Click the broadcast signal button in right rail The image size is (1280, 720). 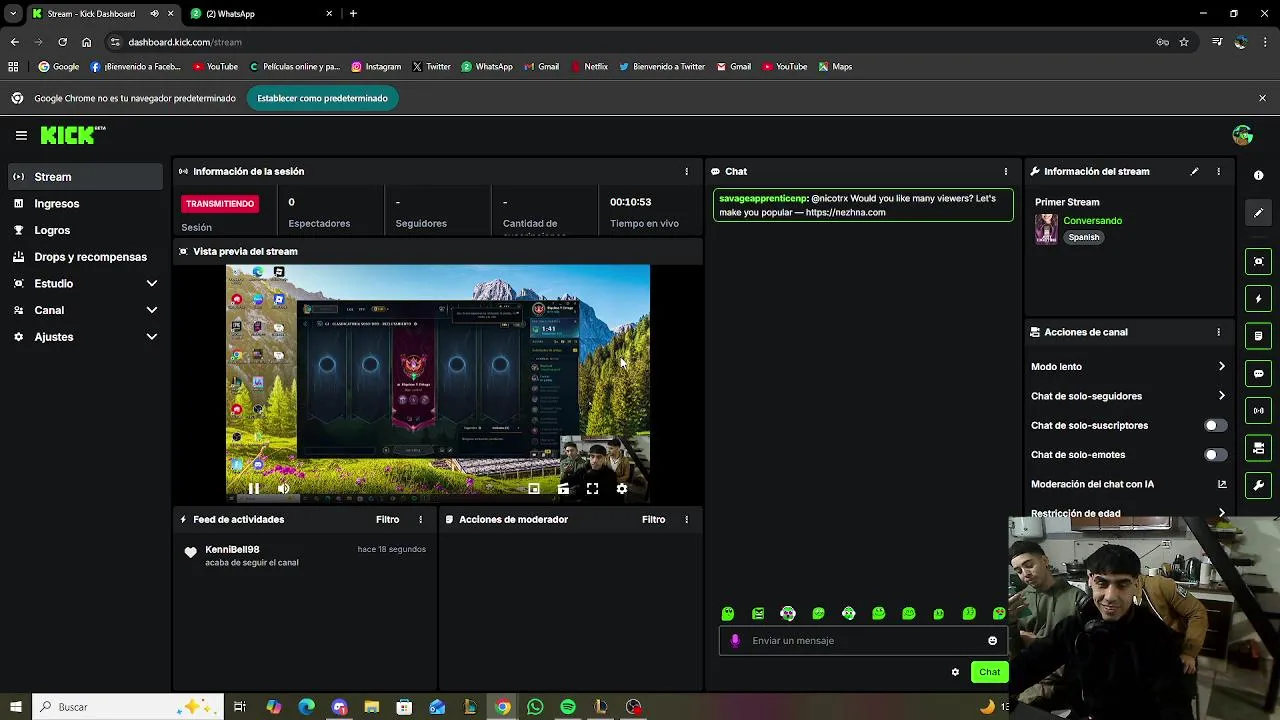point(1258,410)
